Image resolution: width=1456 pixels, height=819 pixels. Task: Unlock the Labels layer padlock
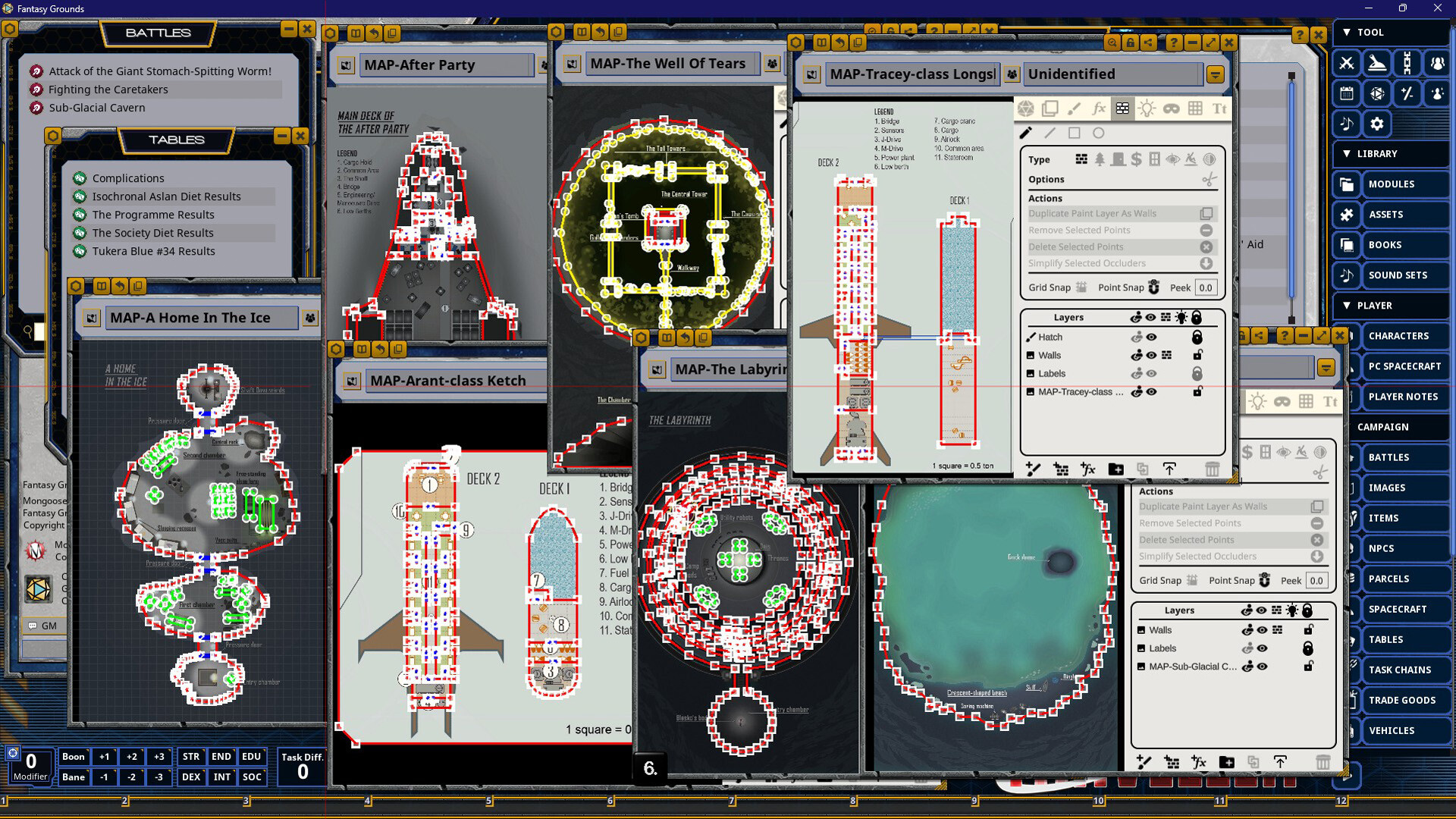click(1197, 373)
